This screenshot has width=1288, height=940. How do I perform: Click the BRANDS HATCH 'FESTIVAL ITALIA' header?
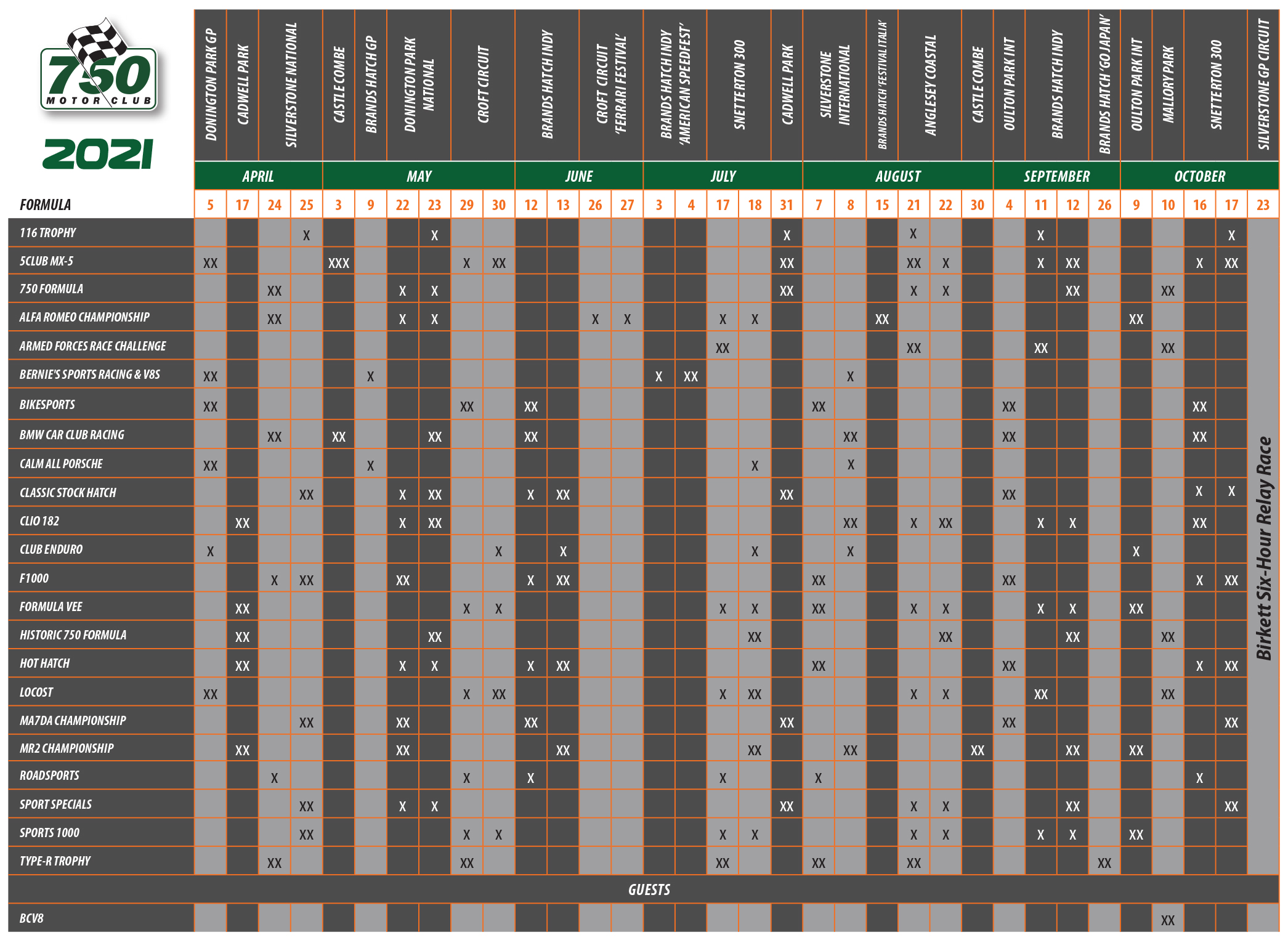pos(882,85)
